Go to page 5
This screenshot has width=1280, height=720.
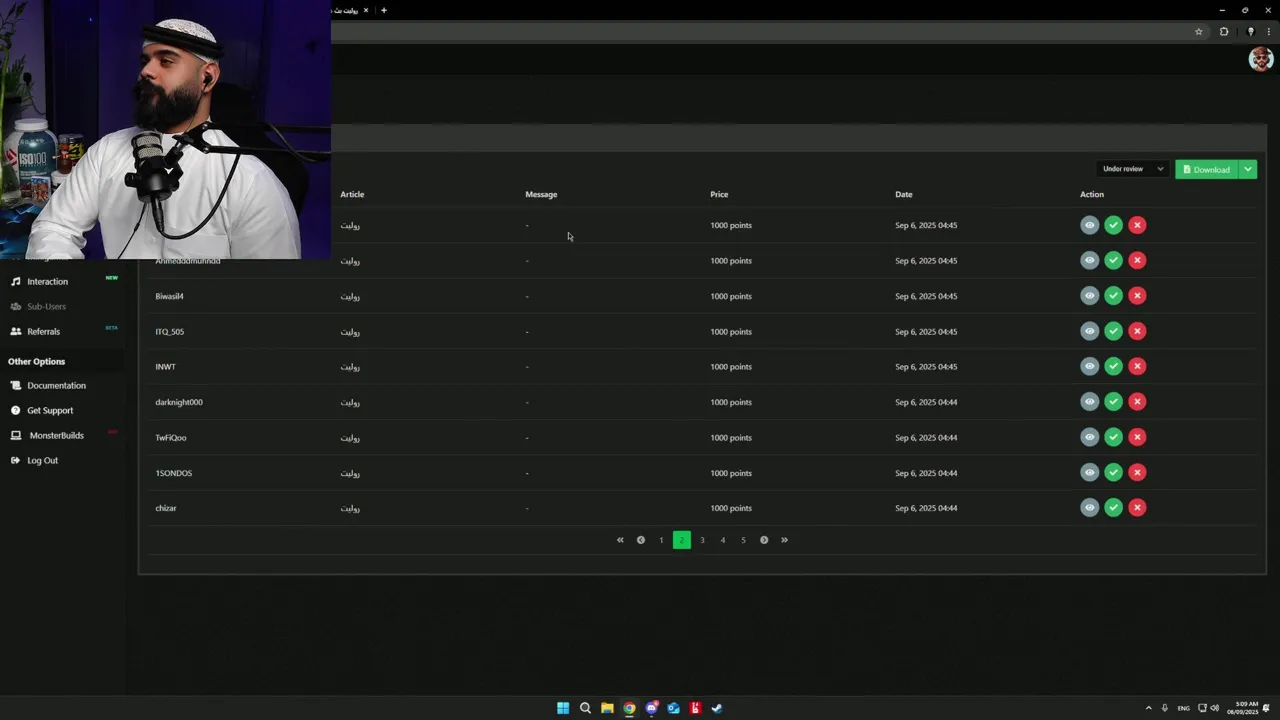[743, 540]
